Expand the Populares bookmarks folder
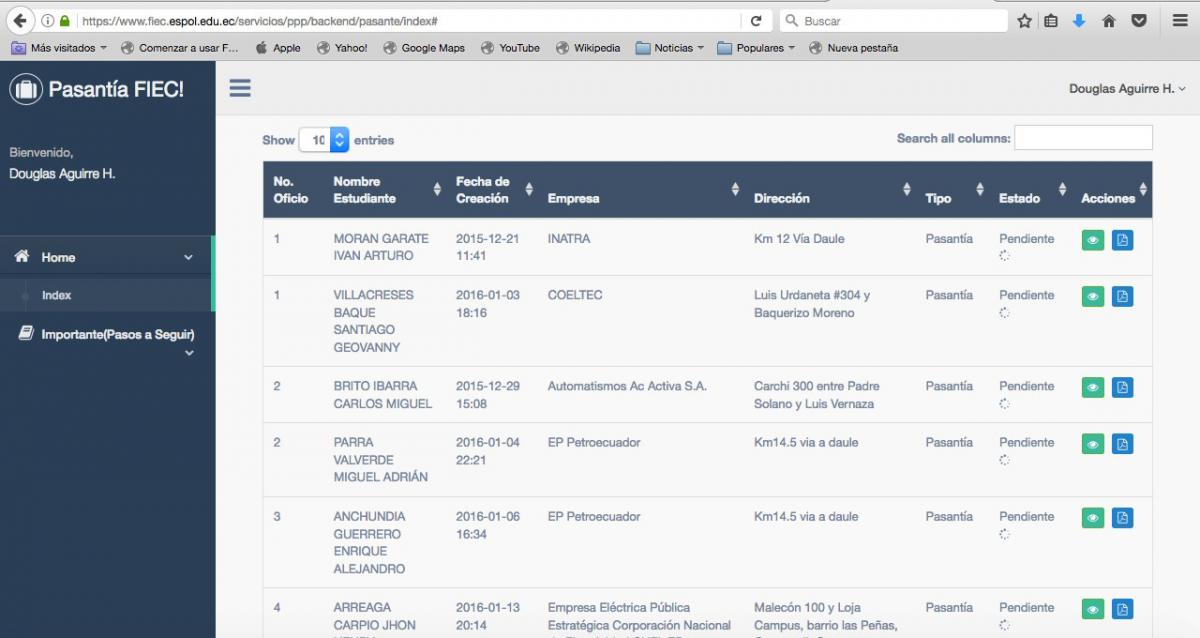This screenshot has height=638, width=1200. pos(756,48)
